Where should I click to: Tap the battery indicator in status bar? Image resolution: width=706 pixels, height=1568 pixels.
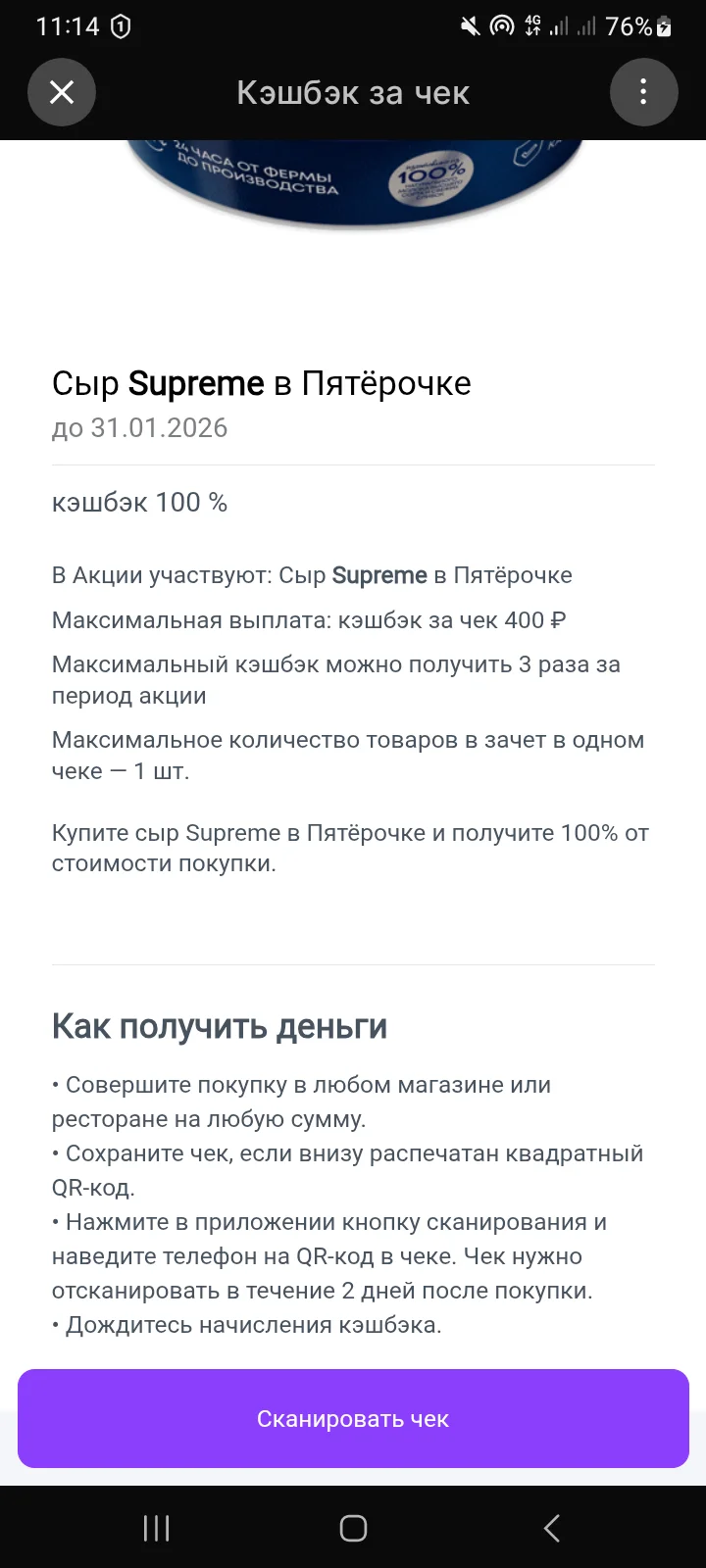(x=664, y=26)
